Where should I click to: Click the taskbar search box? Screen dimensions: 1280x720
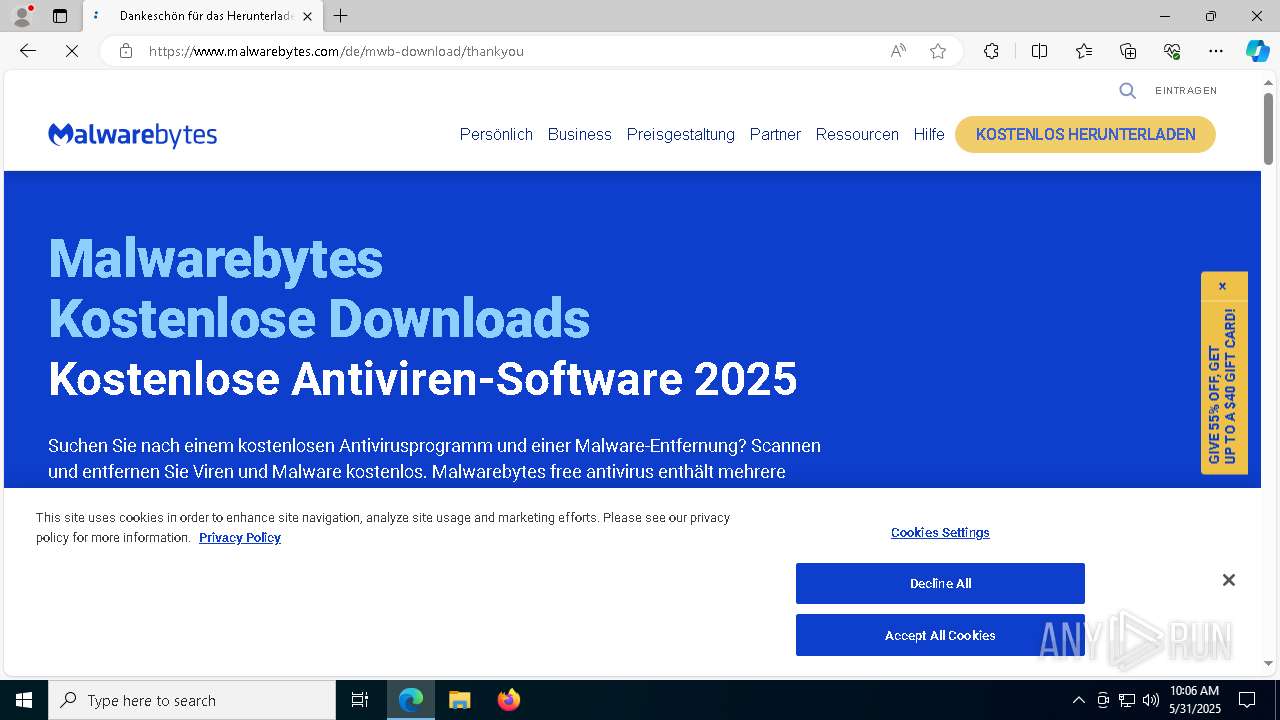(x=192, y=700)
